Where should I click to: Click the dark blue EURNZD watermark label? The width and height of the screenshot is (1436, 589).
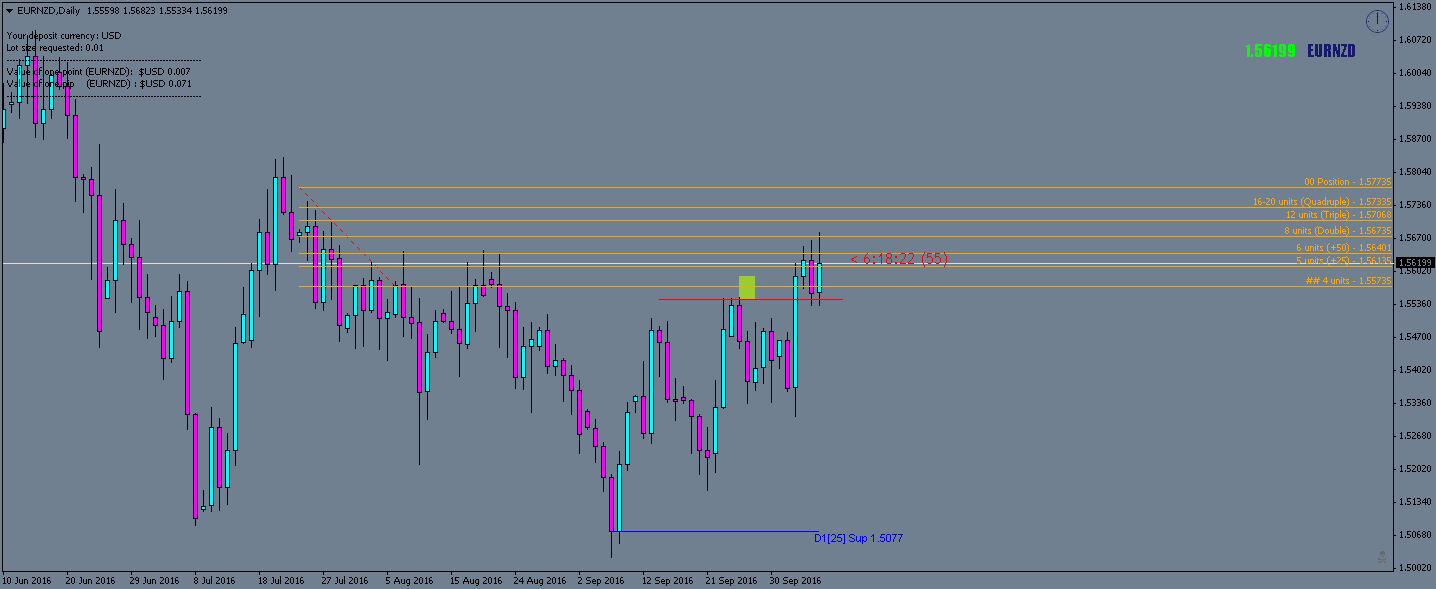point(1330,51)
